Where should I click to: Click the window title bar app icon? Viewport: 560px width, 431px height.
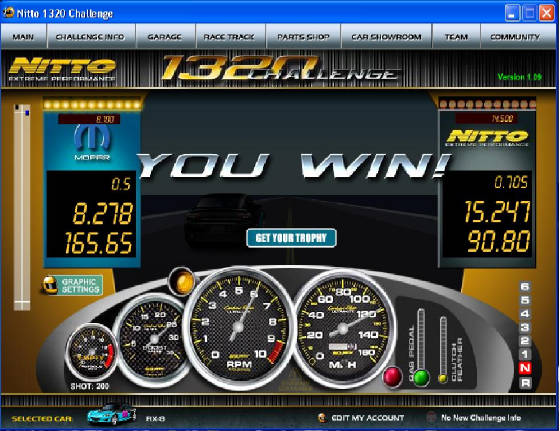pos(9,13)
